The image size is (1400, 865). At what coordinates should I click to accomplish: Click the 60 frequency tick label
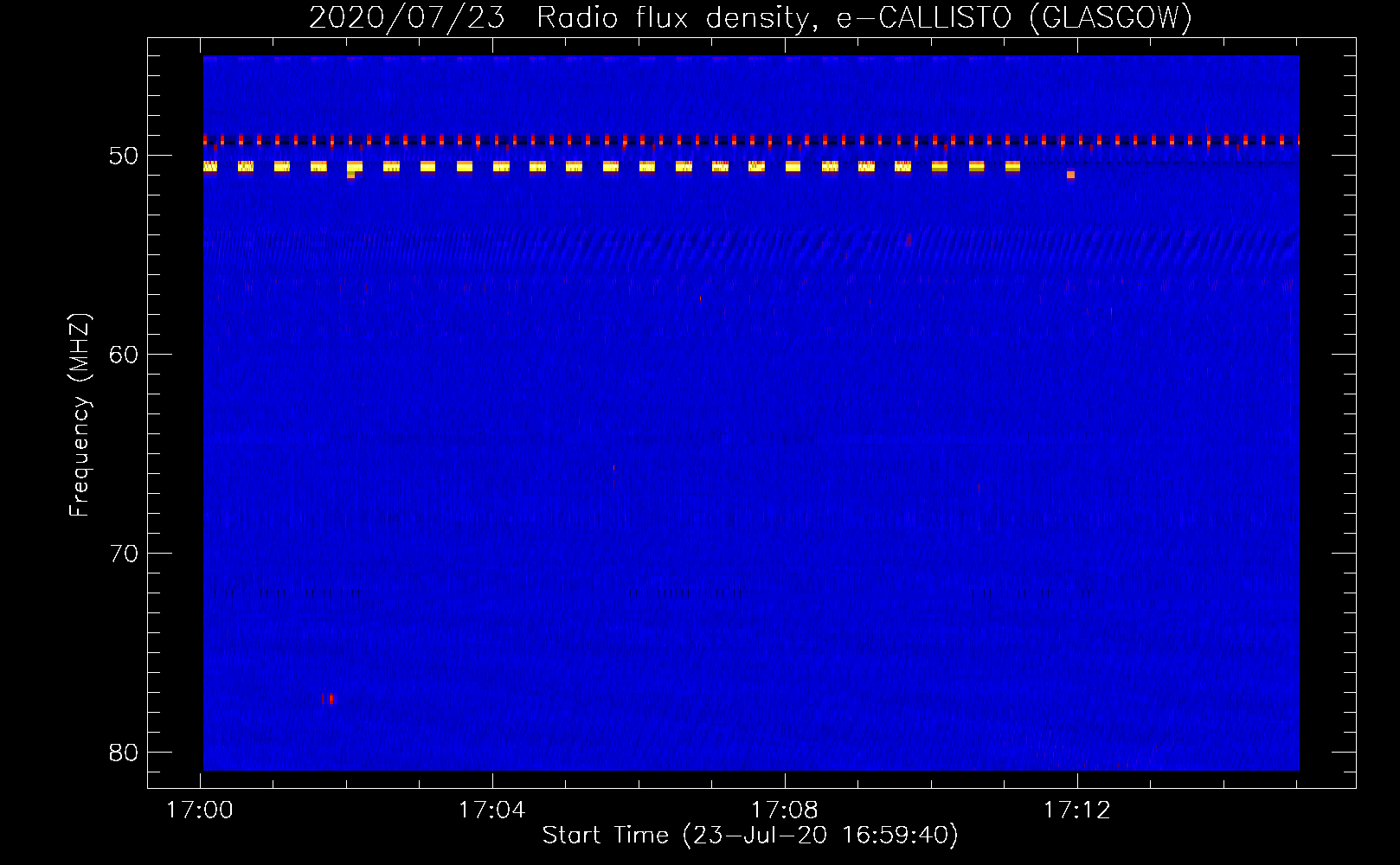124,355
